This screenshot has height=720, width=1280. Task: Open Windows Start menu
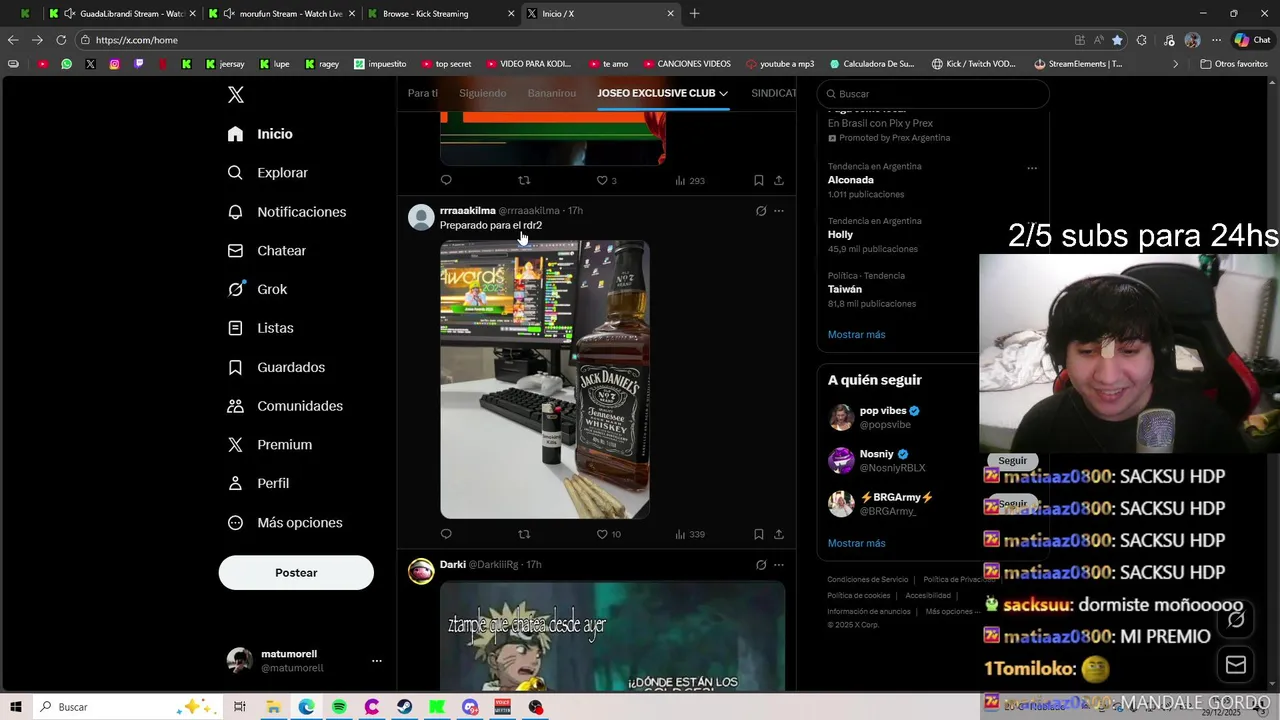(x=16, y=707)
